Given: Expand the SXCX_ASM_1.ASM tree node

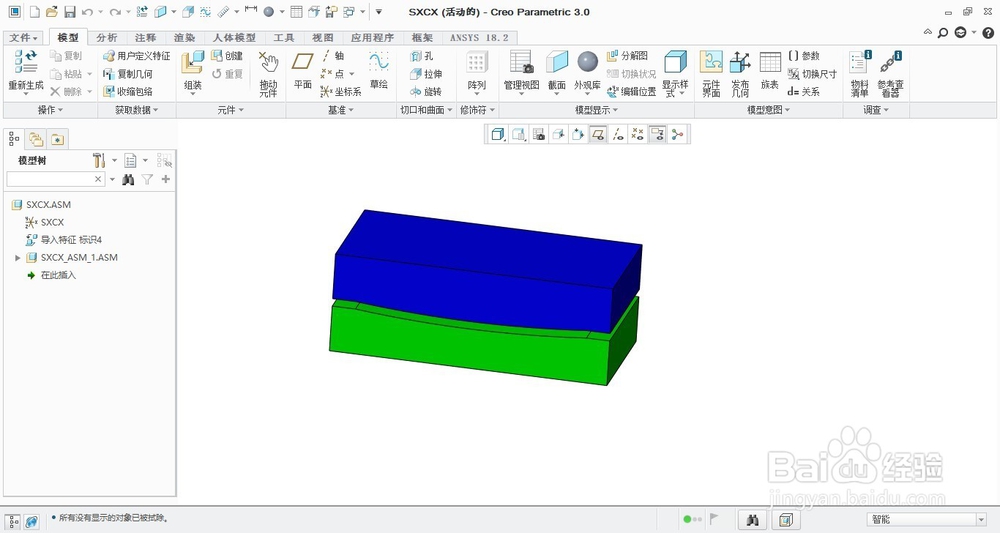Looking at the screenshot, I should click(18, 258).
